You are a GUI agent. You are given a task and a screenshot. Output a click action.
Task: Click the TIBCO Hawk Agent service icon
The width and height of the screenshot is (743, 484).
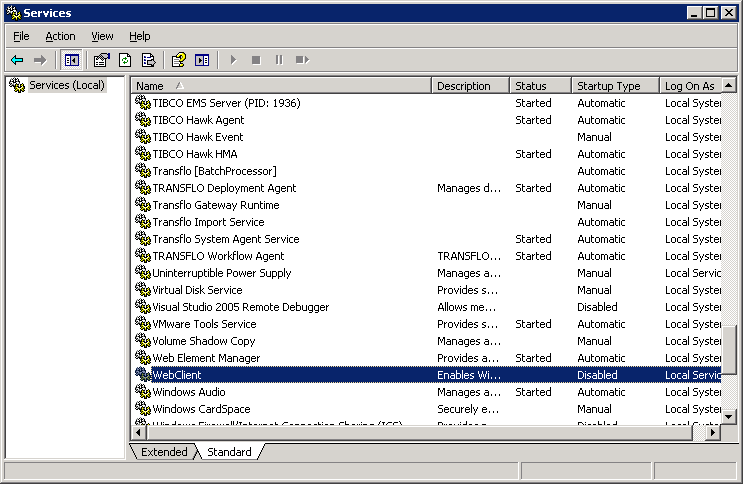click(x=143, y=119)
